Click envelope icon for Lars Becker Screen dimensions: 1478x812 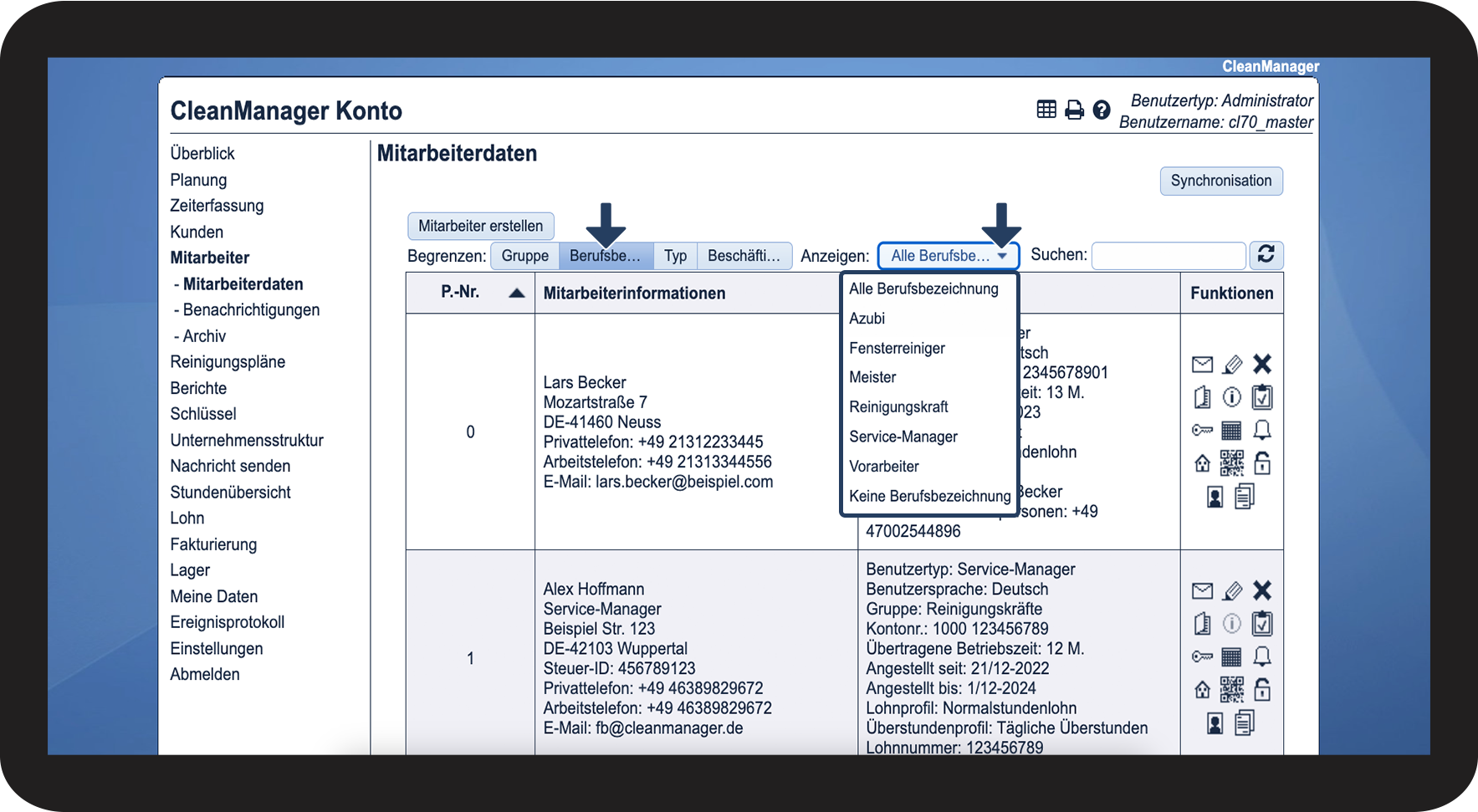pos(1202,364)
